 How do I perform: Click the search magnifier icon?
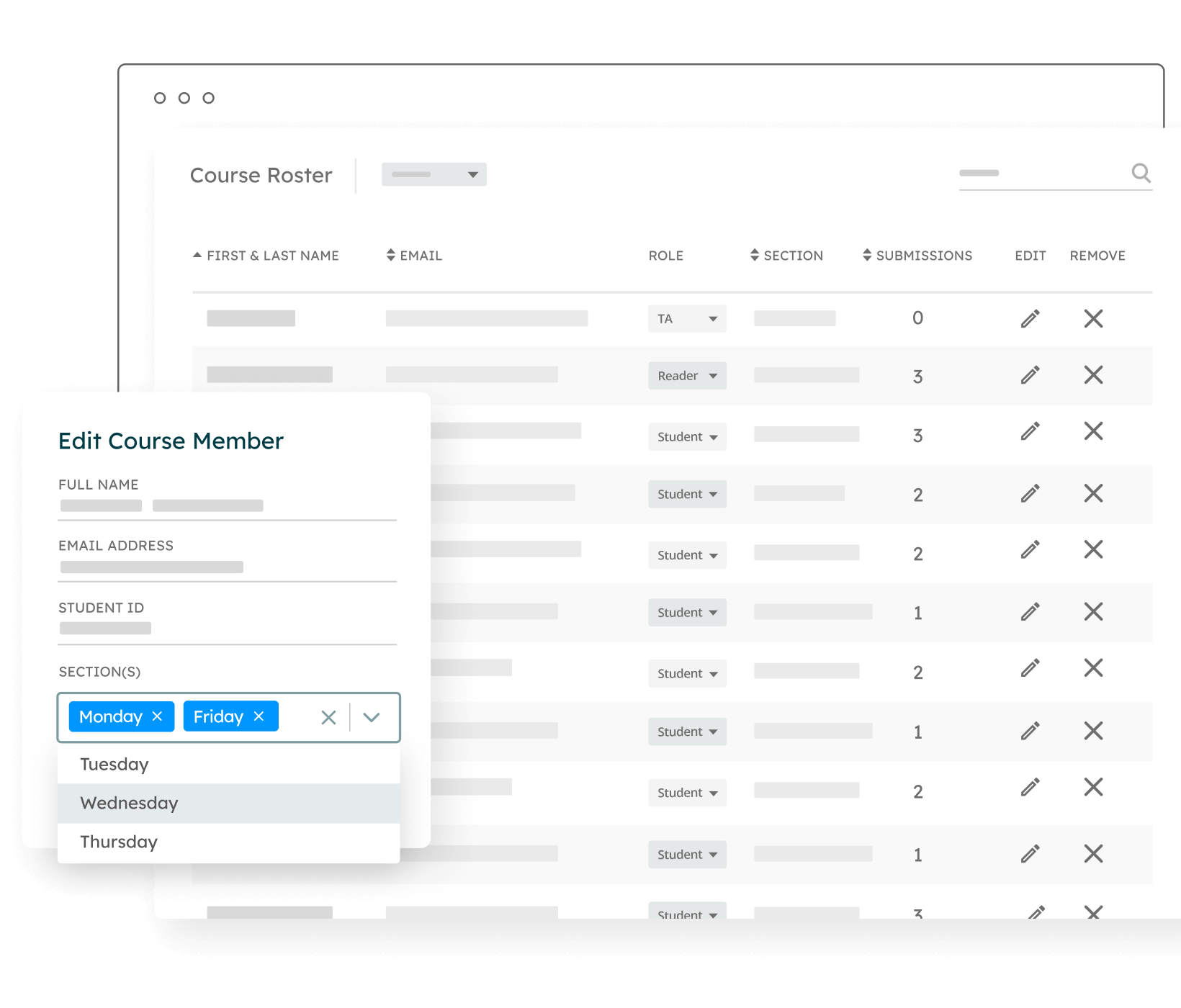click(1141, 173)
